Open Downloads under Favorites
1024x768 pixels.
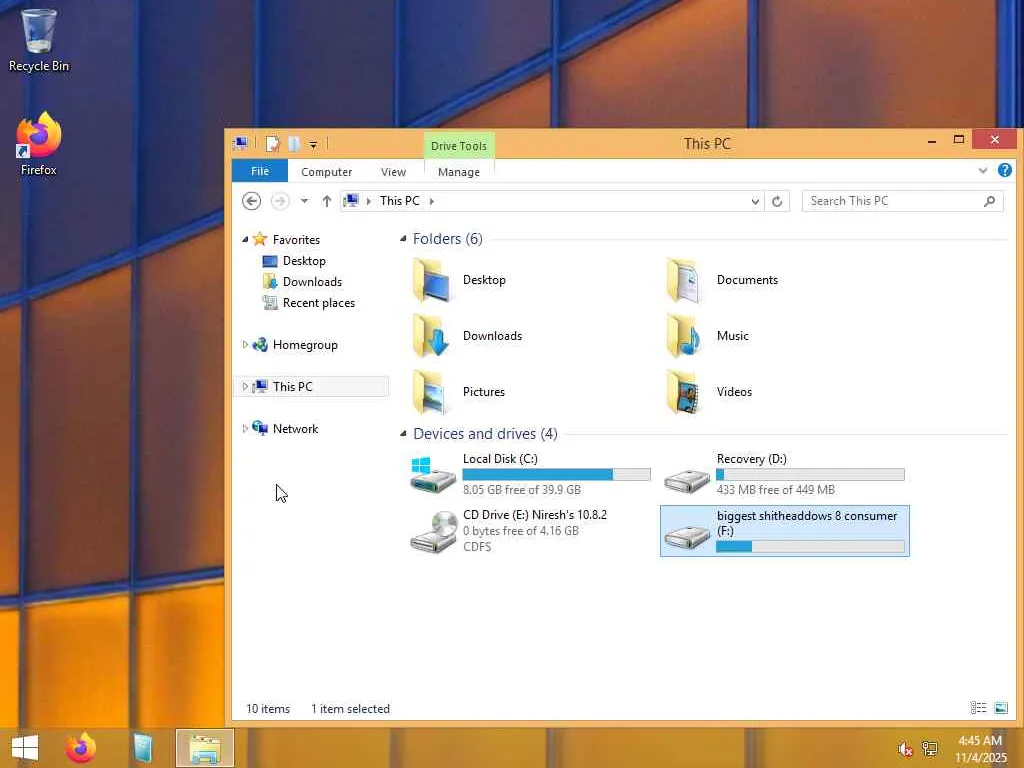(x=312, y=282)
